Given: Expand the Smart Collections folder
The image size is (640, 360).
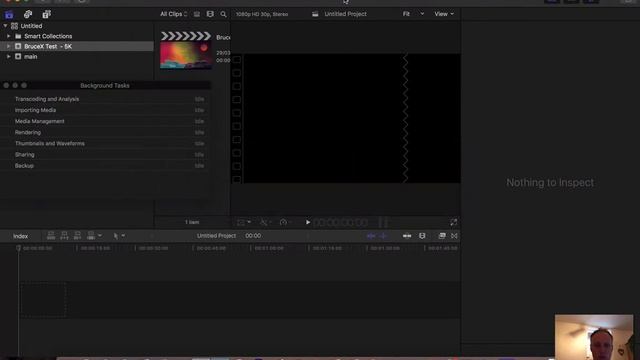Looking at the screenshot, I should (9, 36).
